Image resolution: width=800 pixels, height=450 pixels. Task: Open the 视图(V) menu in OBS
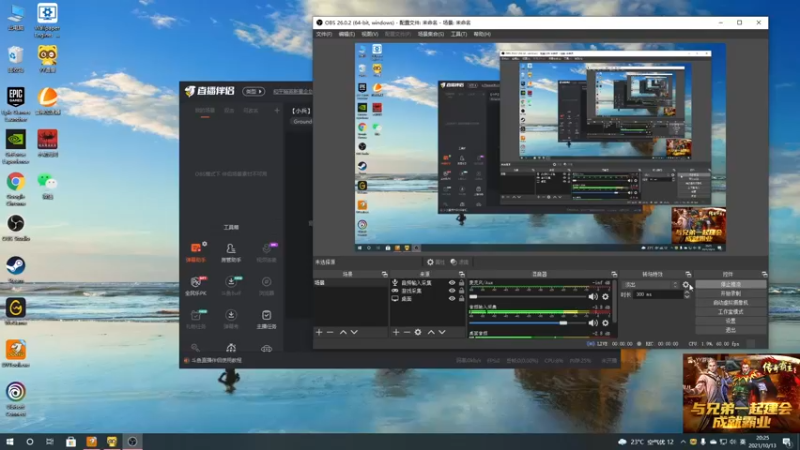point(370,34)
